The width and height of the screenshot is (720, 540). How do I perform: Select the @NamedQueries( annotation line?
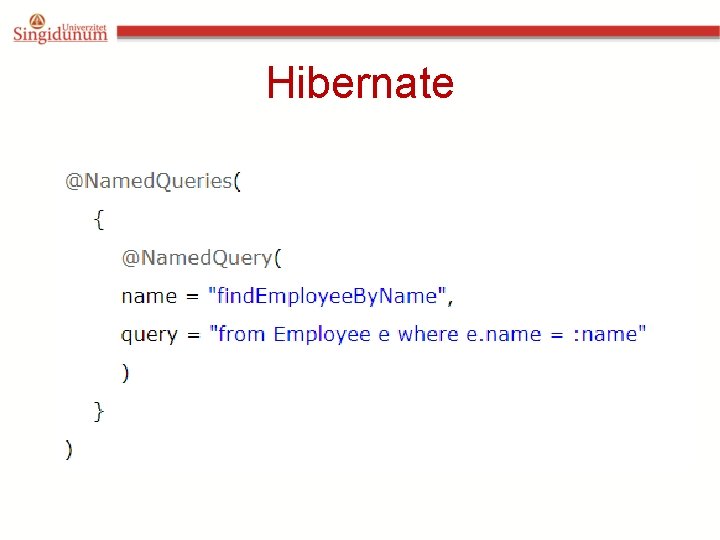tap(153, 181)
